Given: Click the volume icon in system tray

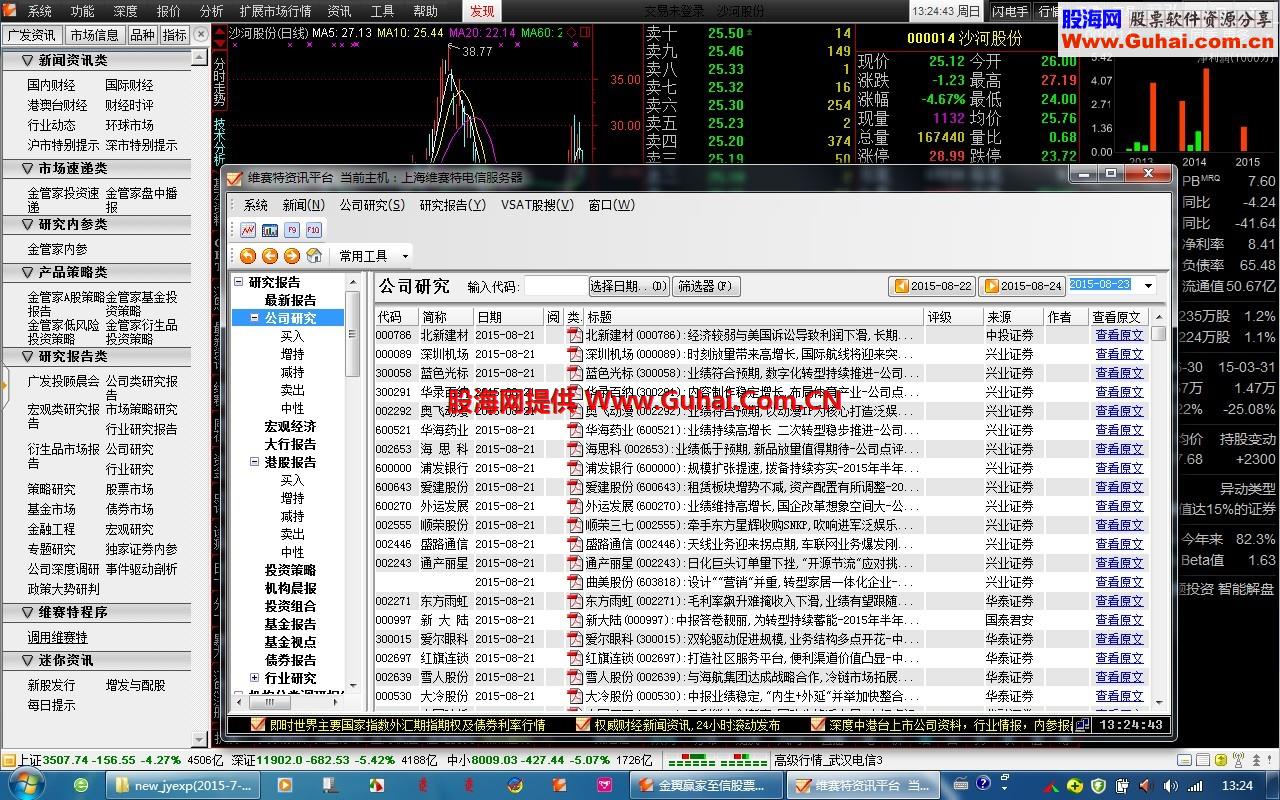Looking at the screenshot, I should click(1171, 786).
